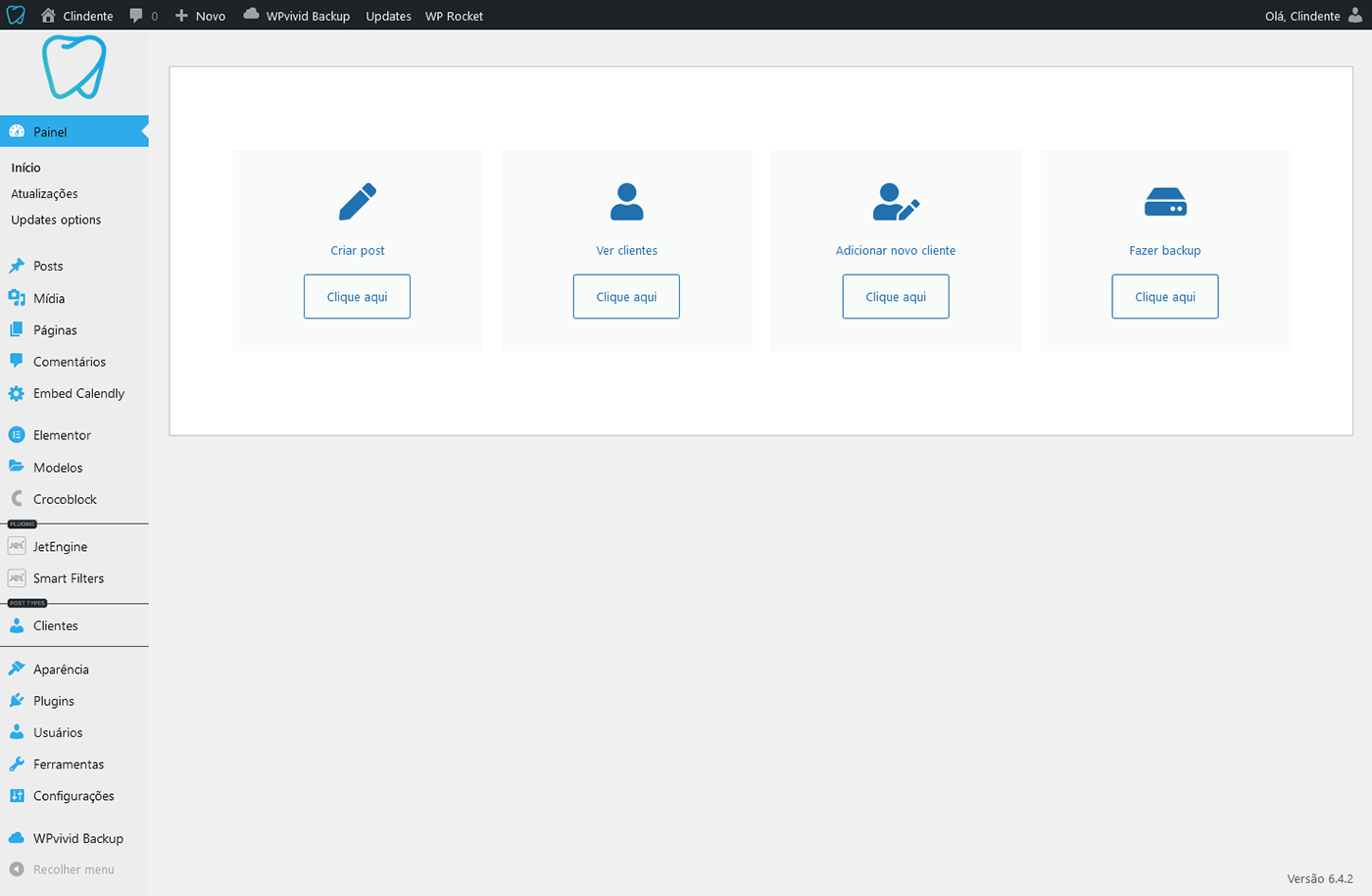Viewport: 1372px width, 896px height.
Task: Open the Olá, Clindente account menu
Action: pos(1302,16)
